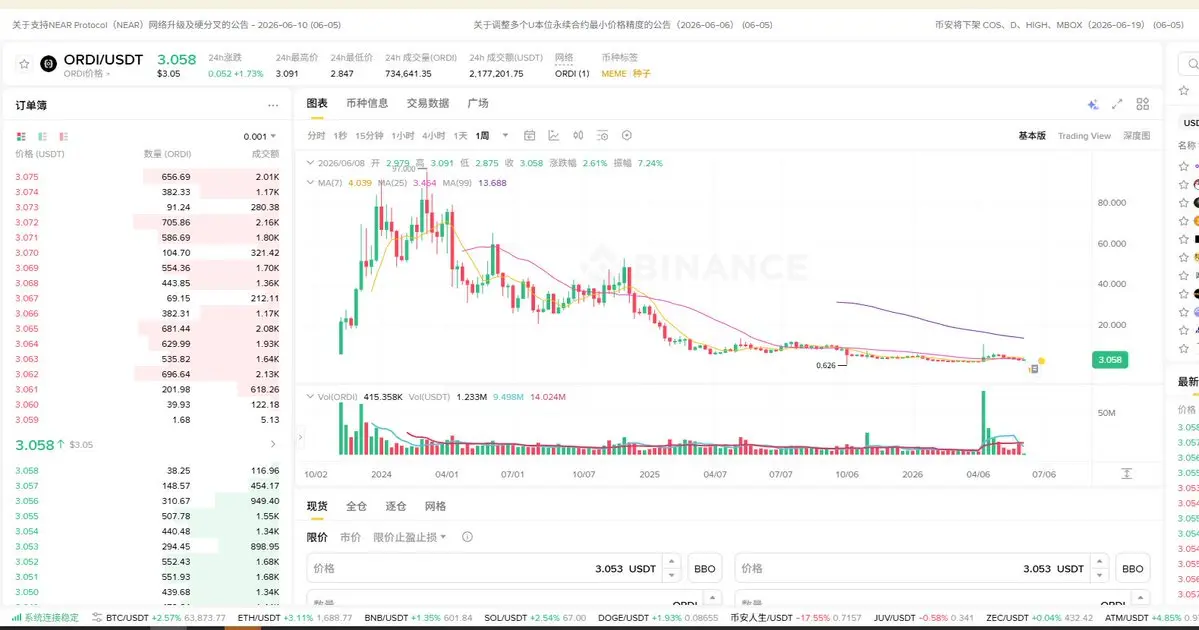
Task: Open the chart layout grid icon
Action: tap(1142, 104)
